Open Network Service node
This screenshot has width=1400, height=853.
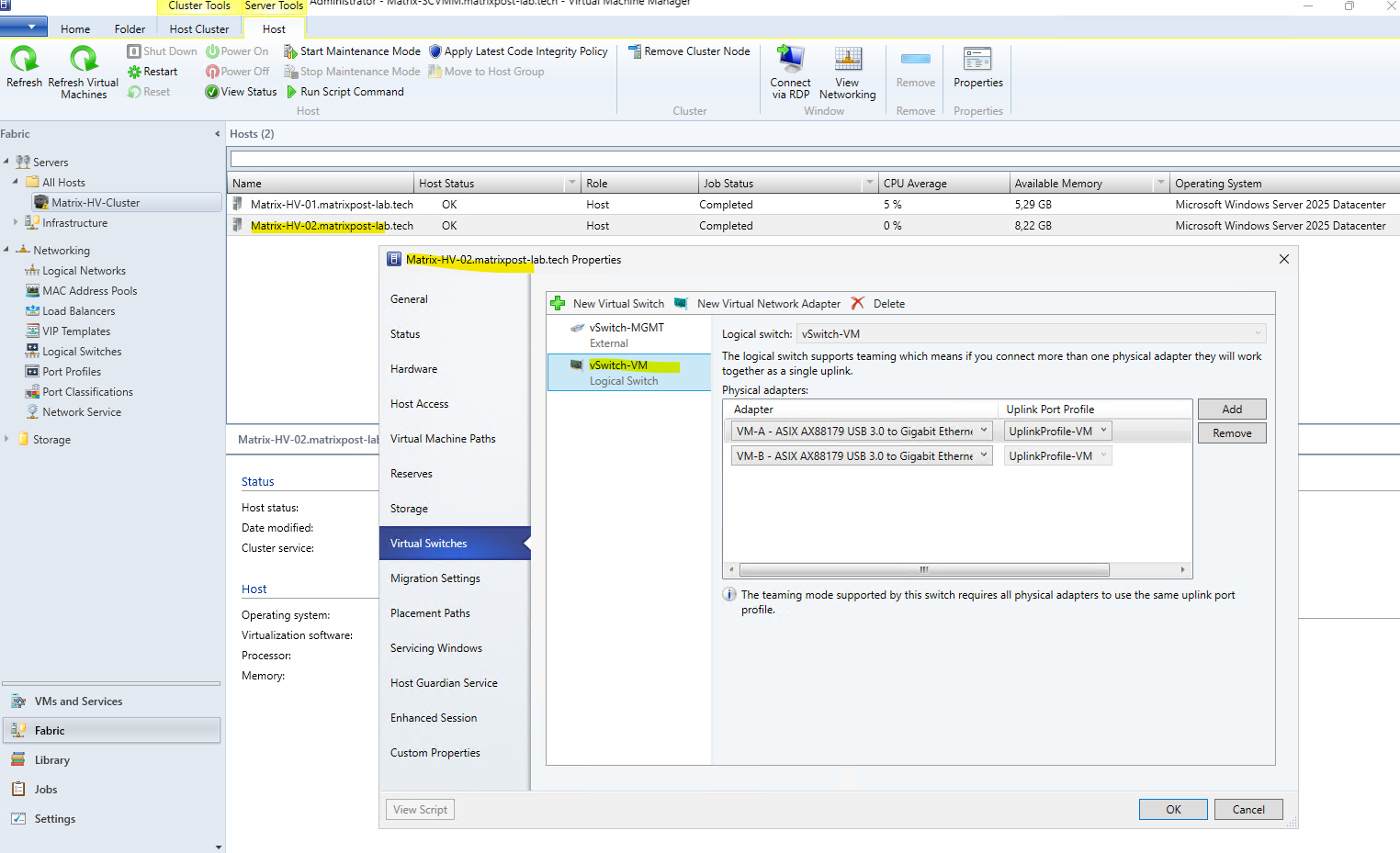pos(82,412)
